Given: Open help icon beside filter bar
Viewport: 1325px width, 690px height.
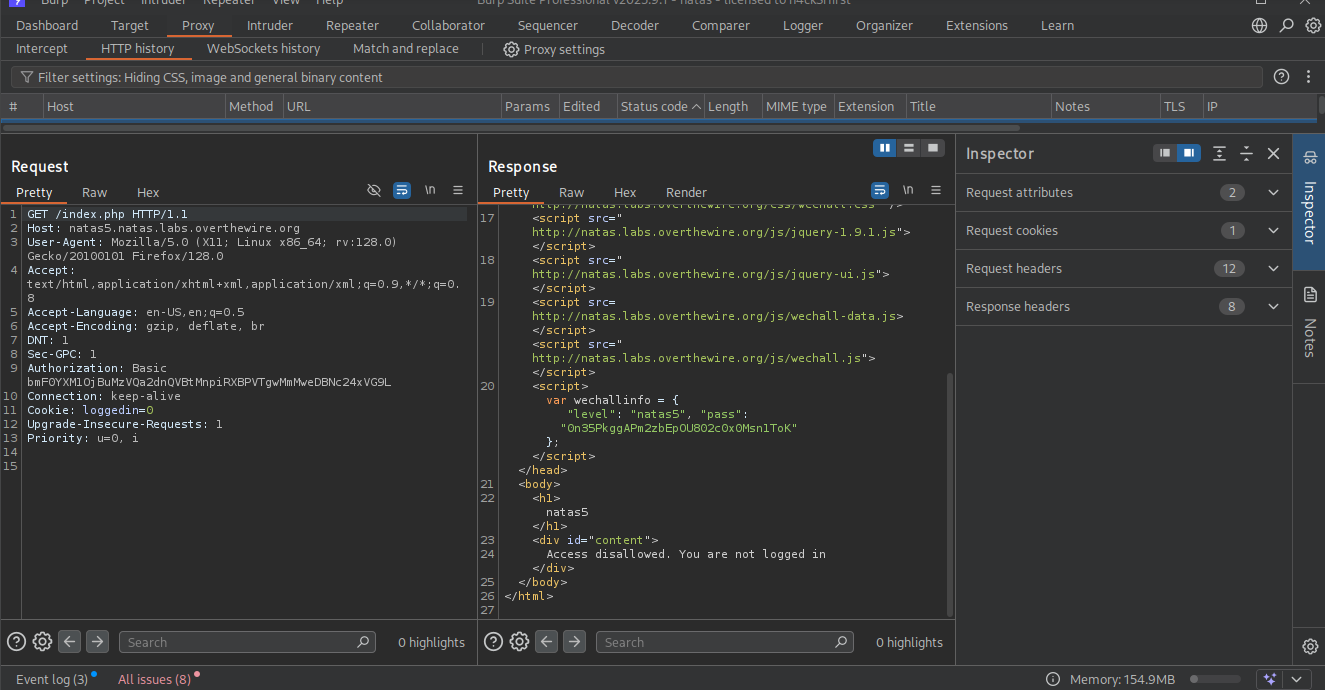Looking at the screenshot, I should tap(1281, 77).
